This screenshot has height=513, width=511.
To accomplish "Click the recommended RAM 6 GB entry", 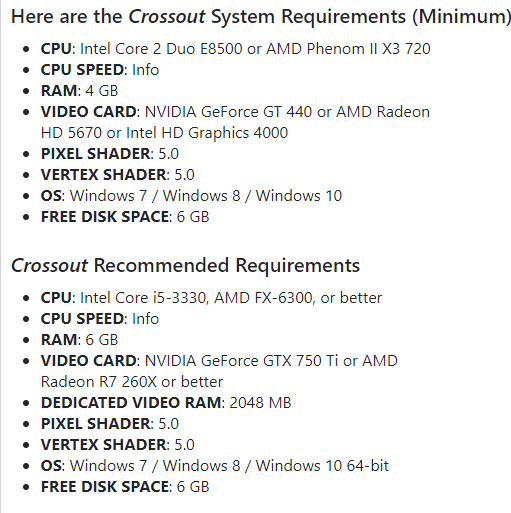I will point(79,340).
